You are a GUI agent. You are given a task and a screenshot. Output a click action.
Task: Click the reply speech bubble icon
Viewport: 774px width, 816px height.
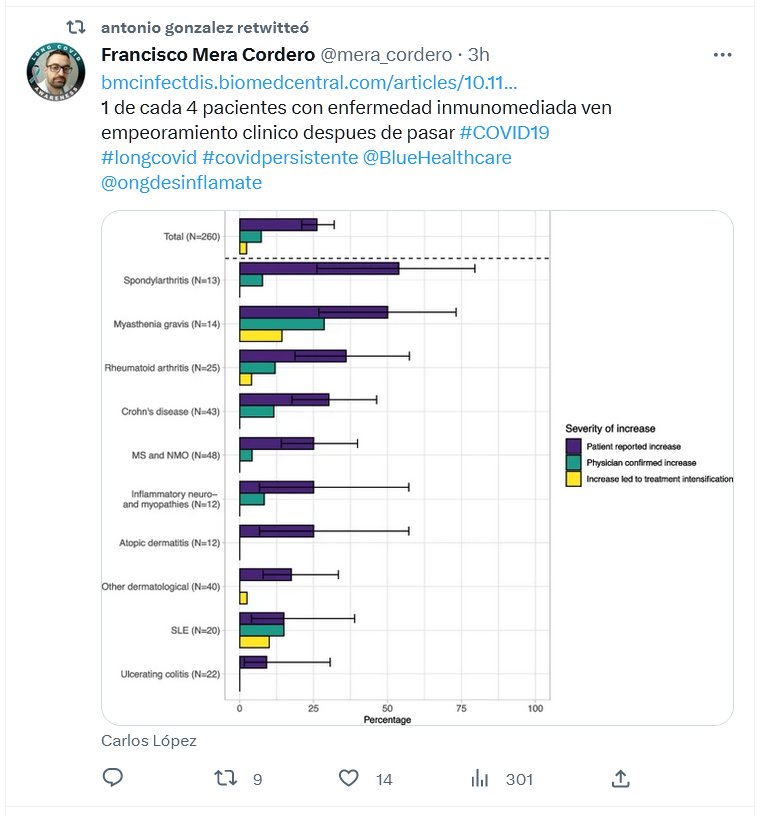click(113, 778)
